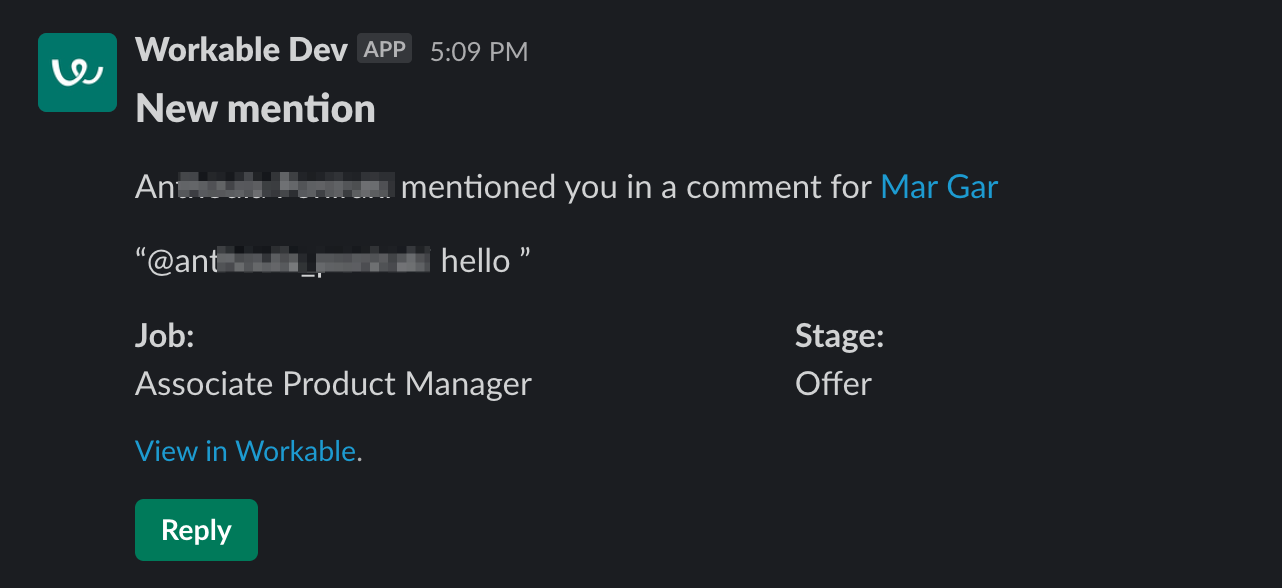Click the word hello in quoted comment

coord(475,262)
